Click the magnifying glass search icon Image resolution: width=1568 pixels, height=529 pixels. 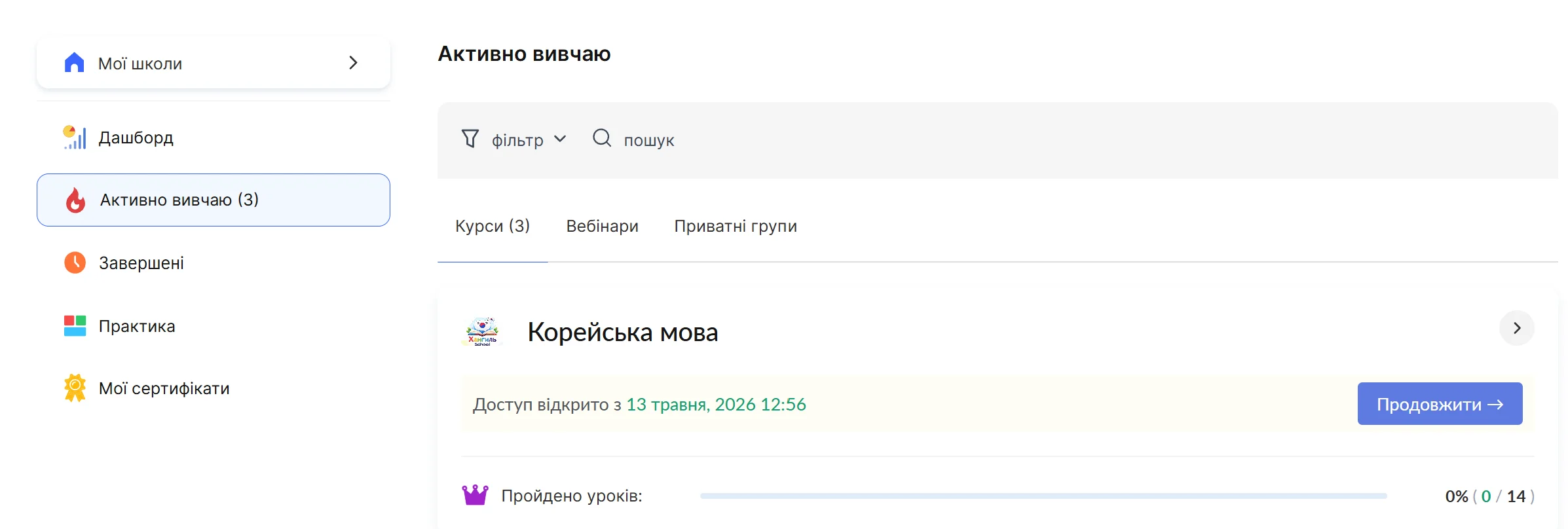coord(602,138)
